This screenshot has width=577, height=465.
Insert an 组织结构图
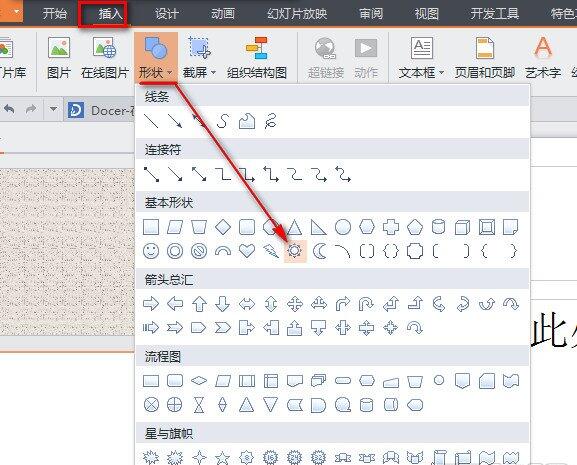tap(257, 58)
